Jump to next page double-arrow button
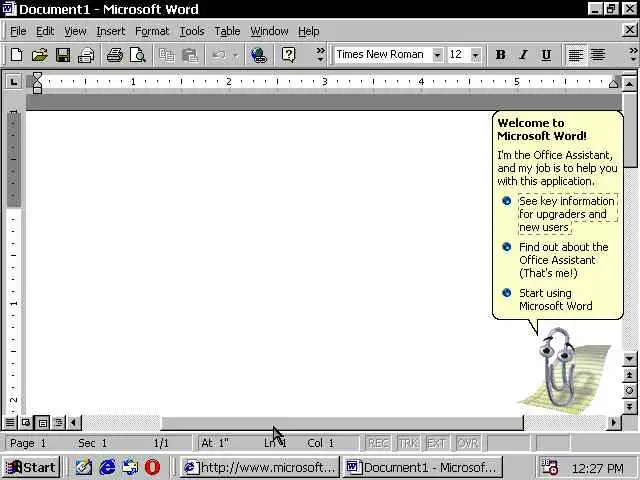The image size is (640, 480). tap(629, 407)
